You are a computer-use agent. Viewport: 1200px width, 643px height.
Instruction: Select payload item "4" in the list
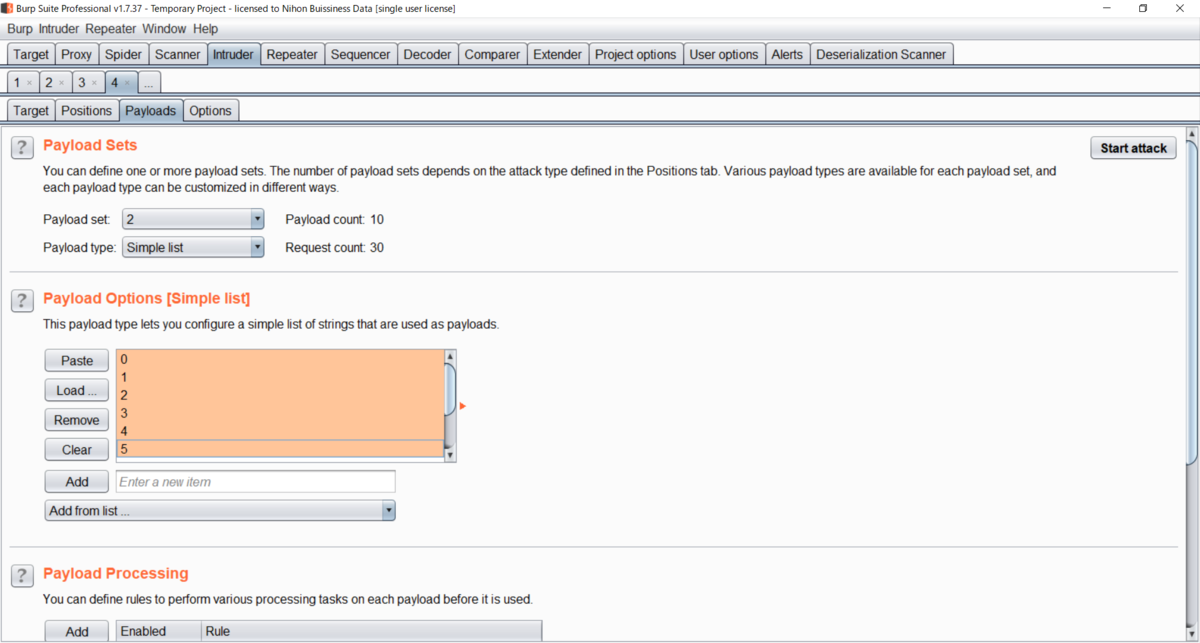[x=280, y=431]
